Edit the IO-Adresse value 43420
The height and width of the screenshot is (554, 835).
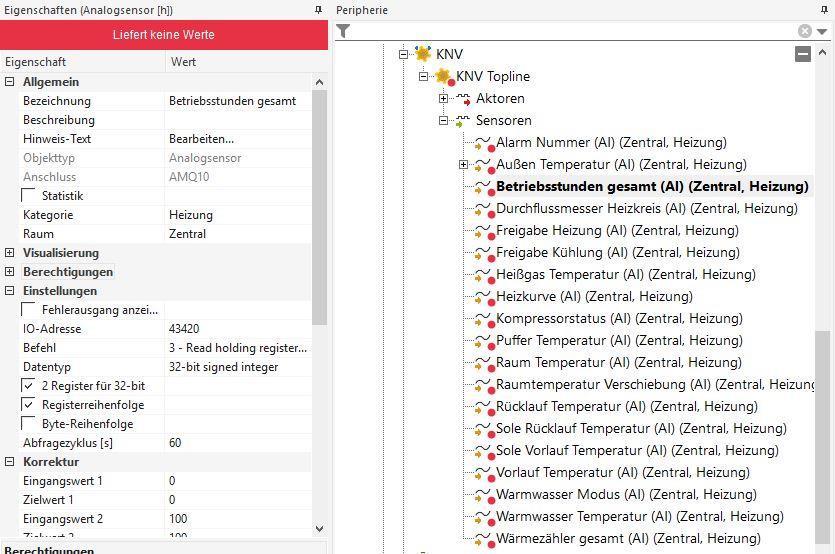tap(238, 329)
